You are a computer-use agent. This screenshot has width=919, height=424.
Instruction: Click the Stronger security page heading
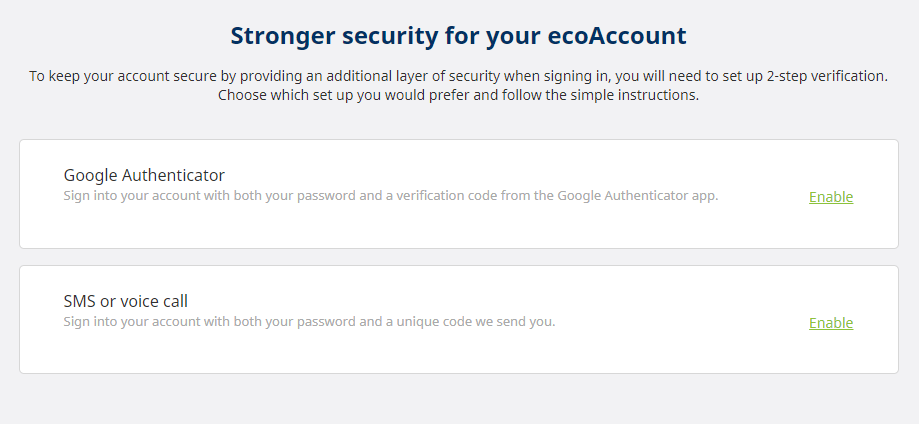(x=458, y=36)
